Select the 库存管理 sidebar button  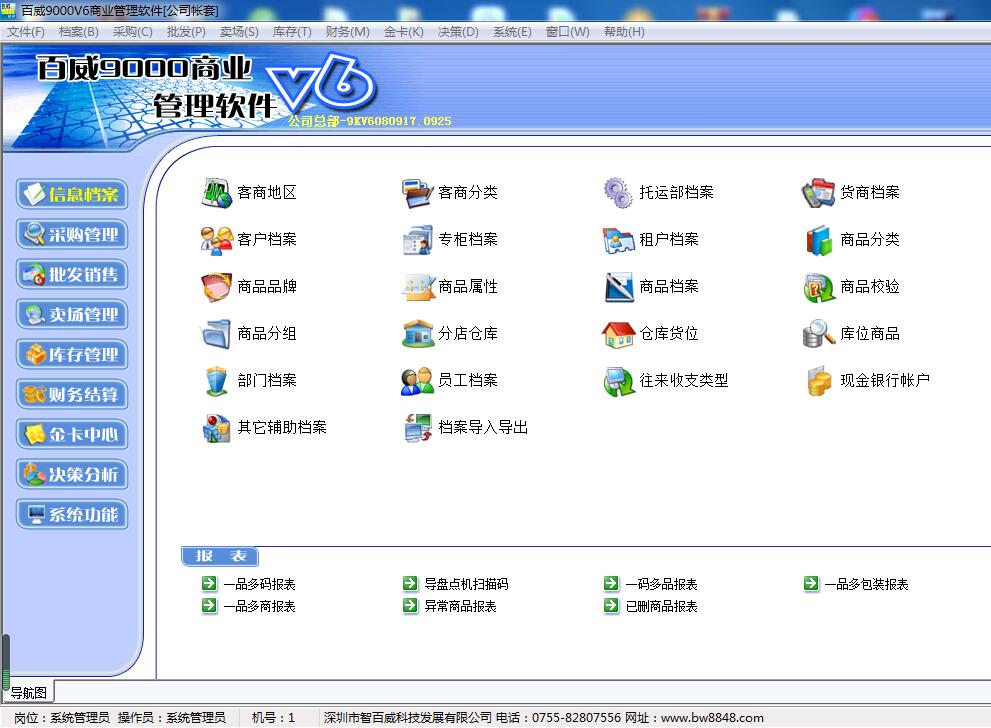click(x=72, y=355)
